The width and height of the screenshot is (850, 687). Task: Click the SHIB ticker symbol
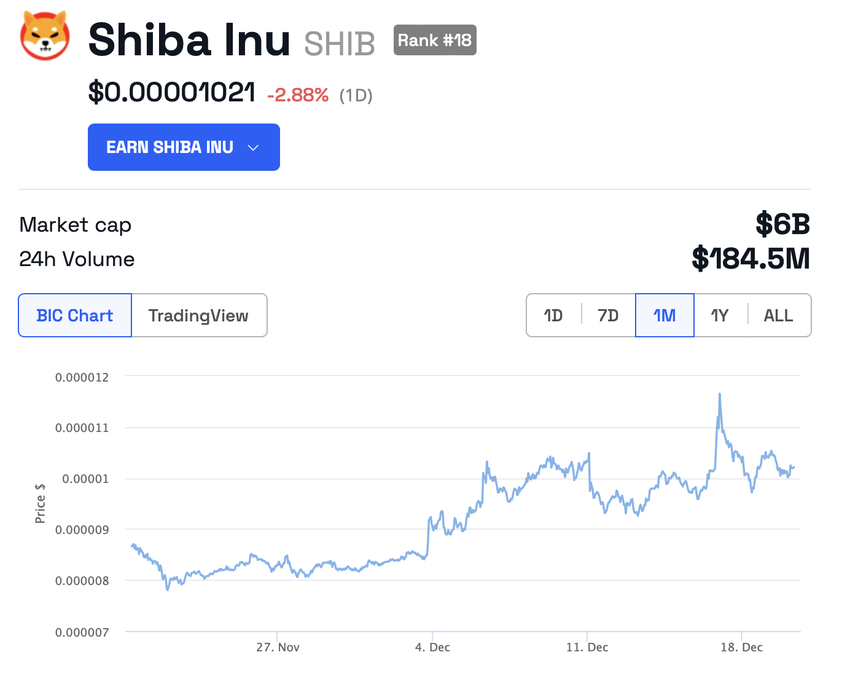click(x=339, y=43)
